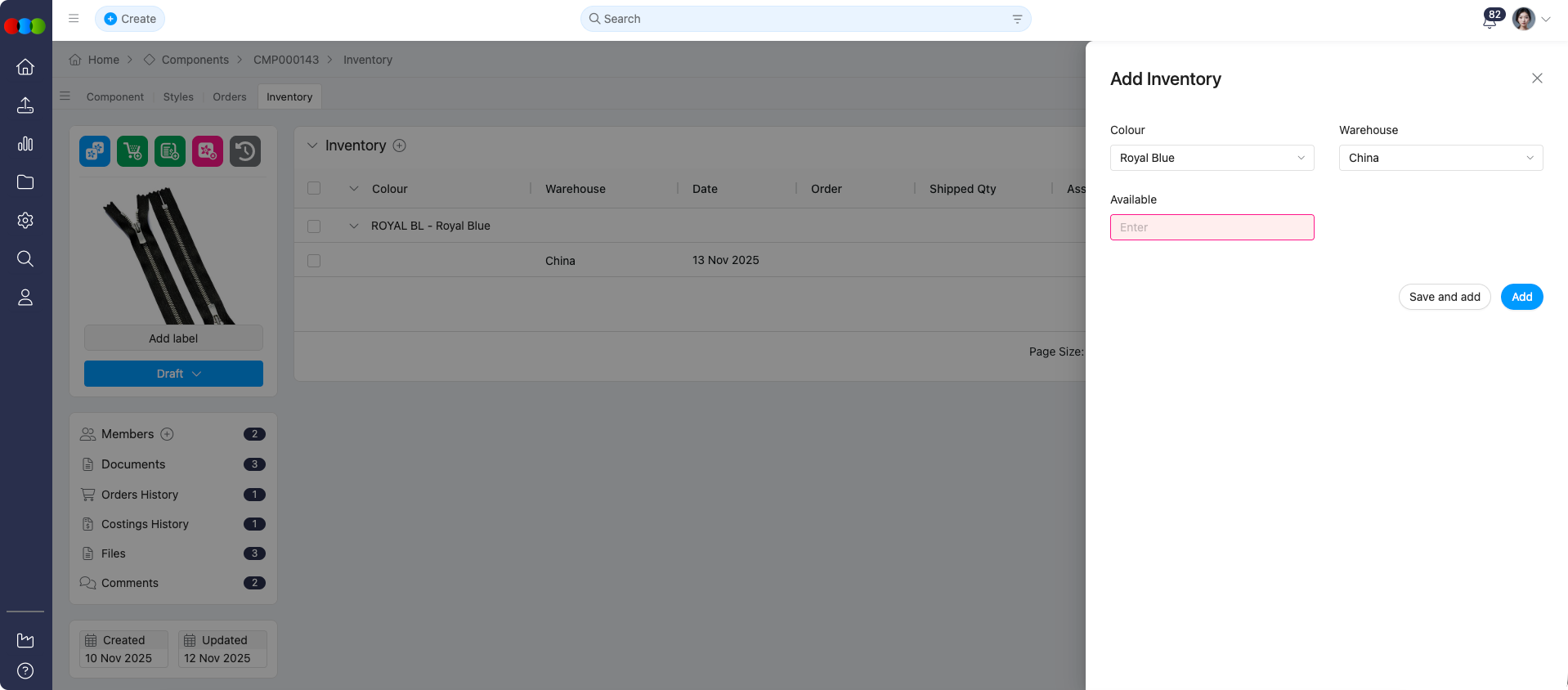Screen dimensions: 1568x690
Task: Sort by the Shipped Qty column header
Action: [962, 189]
